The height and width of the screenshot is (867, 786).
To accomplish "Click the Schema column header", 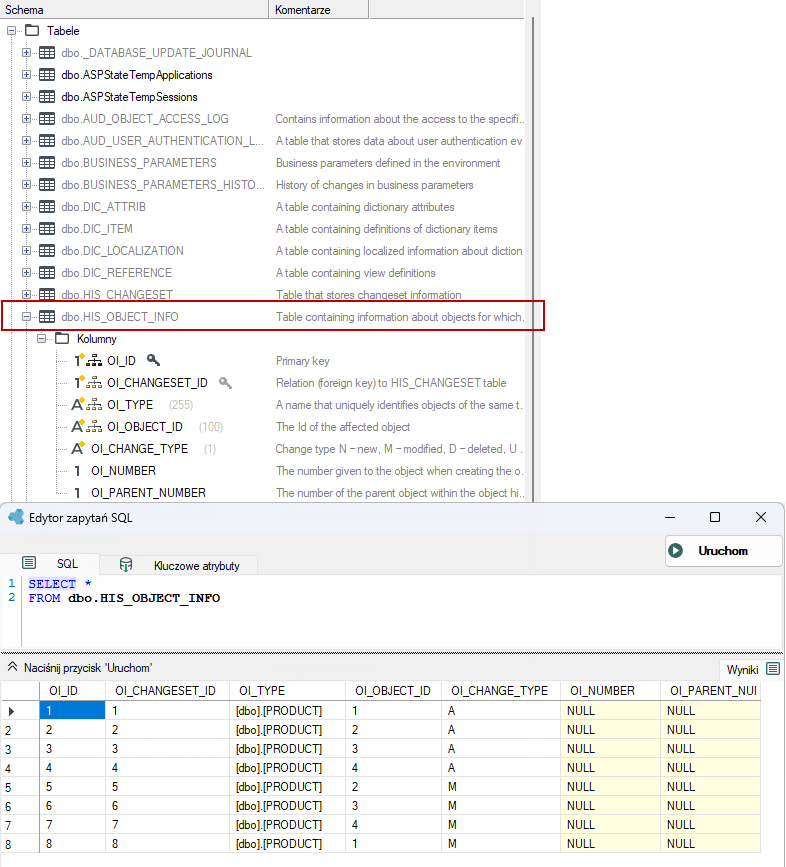I will pos(134,10).
